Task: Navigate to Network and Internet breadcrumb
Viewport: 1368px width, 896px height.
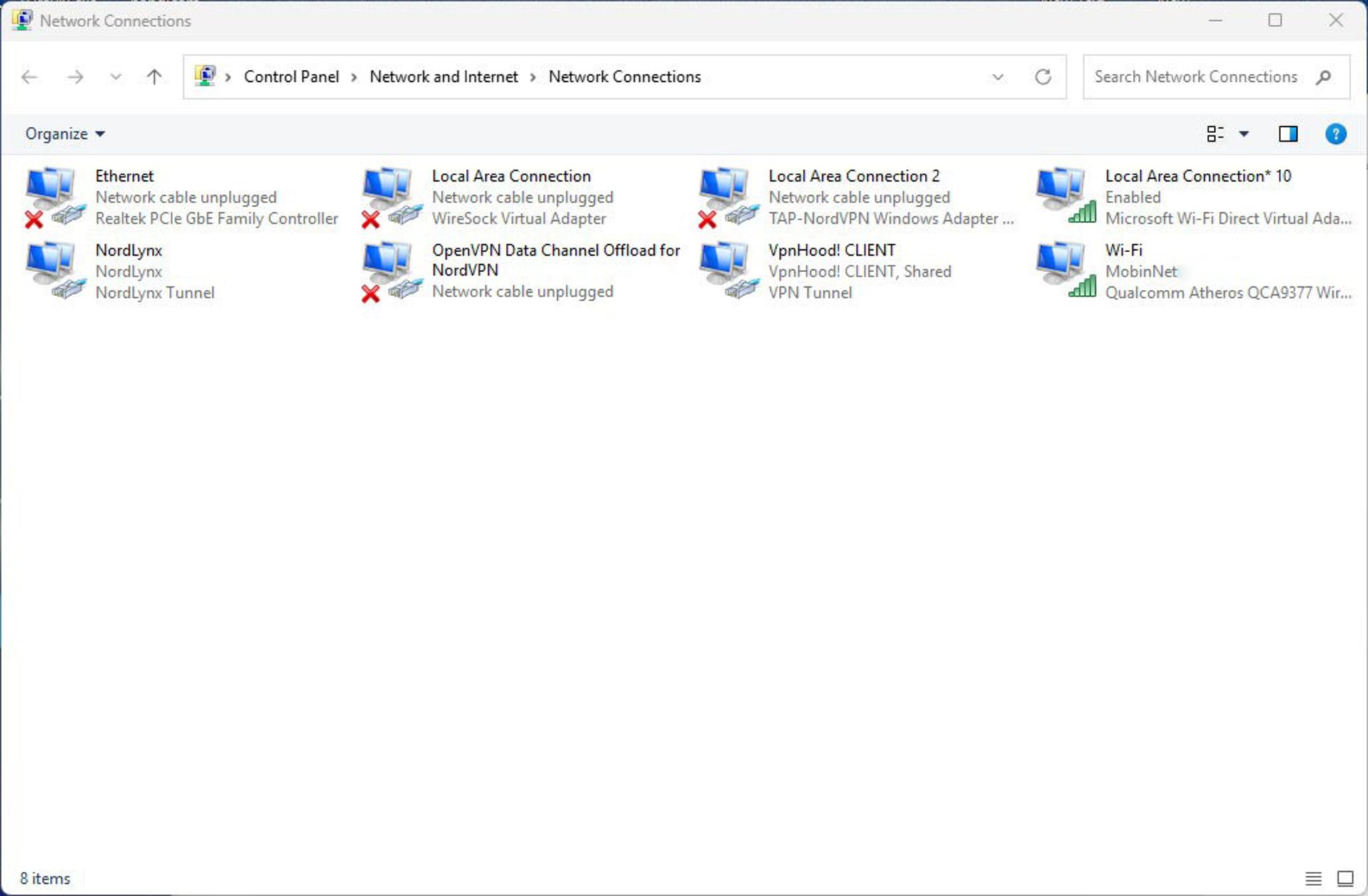Action: [444, 77]
